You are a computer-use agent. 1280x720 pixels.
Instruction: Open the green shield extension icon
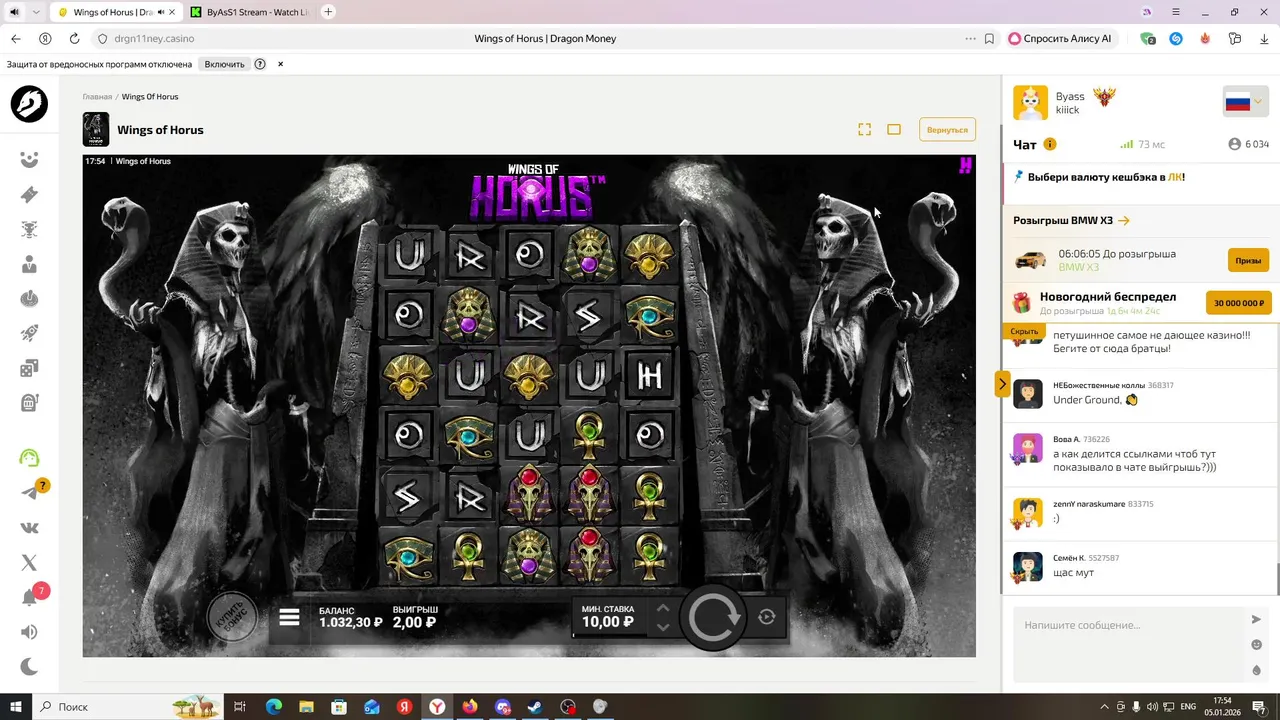coord(1148,39)
